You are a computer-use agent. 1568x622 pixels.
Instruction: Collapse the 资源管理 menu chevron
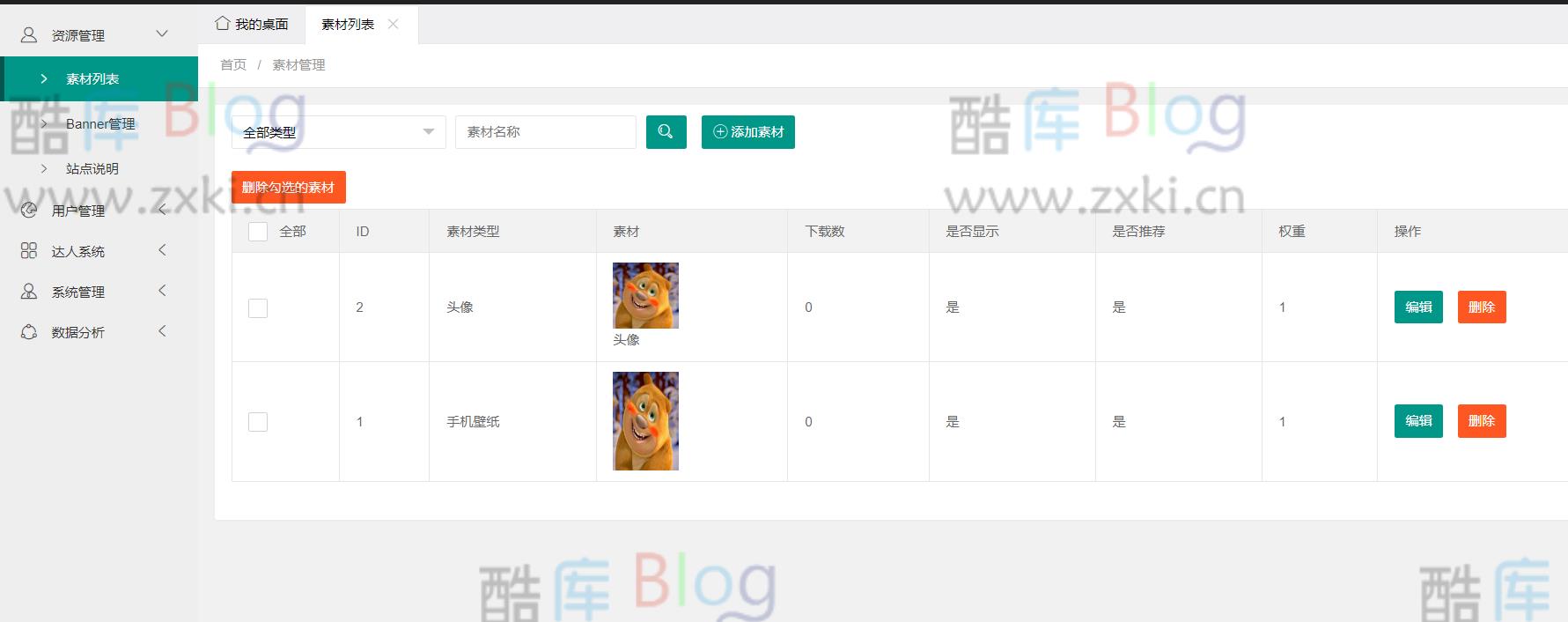click(x=162, y=33)
